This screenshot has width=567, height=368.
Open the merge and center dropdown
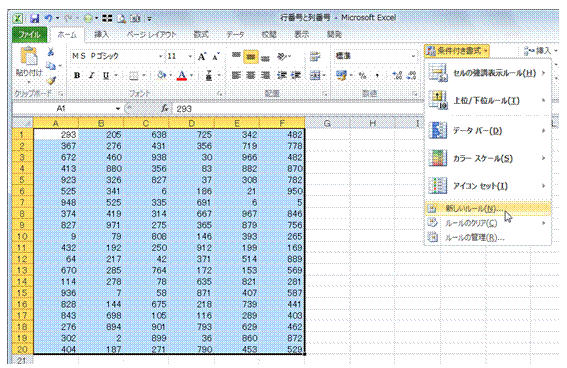324,76
